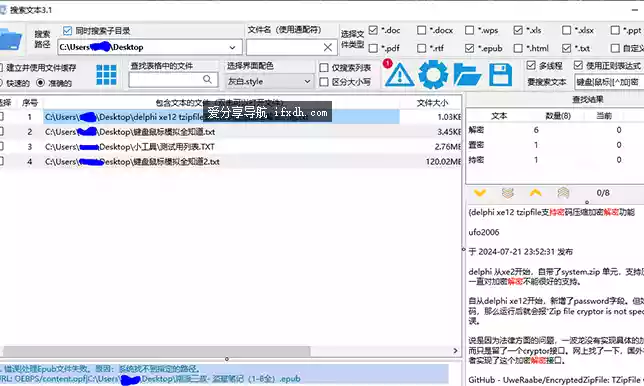Click 120.02MB size cell of row 4
Viewport: 644px width, 386px height.
tap(443, 162)
